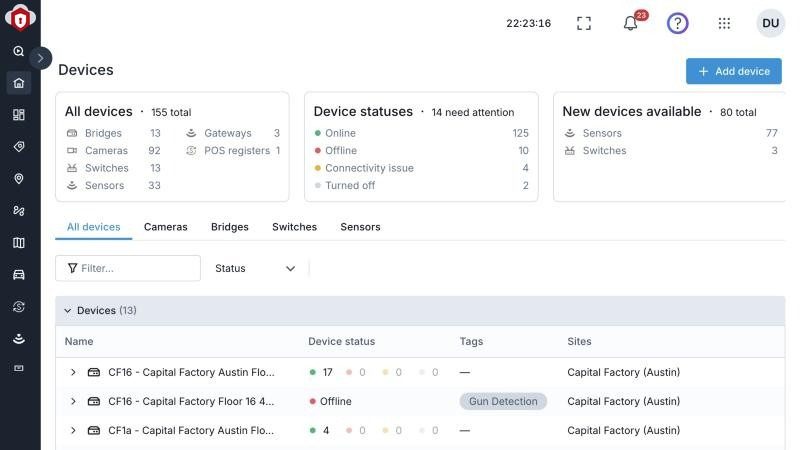Click the Tags column header
This screenshot has height=450, width=800.
(x=471, y=341)
